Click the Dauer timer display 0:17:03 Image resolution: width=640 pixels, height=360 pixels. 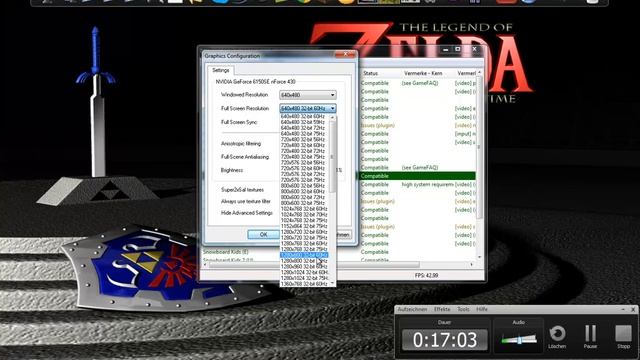click(x=444, y=340)
